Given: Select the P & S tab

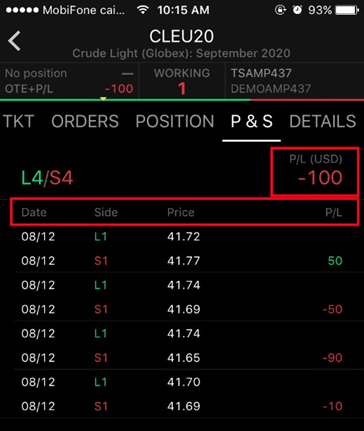Looking at the screenshot, I should click(x=252, y=121).
